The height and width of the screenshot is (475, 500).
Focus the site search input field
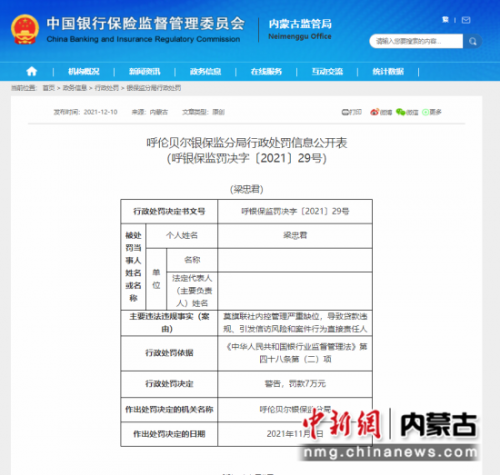(x=416, y=41)
